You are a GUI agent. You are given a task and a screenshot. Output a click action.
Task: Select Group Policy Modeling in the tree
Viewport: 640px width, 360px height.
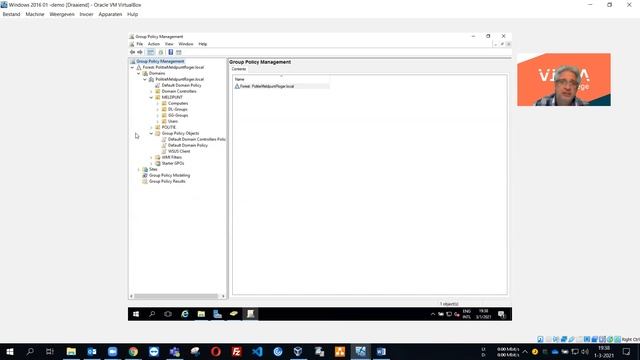[x=169, y=175]
